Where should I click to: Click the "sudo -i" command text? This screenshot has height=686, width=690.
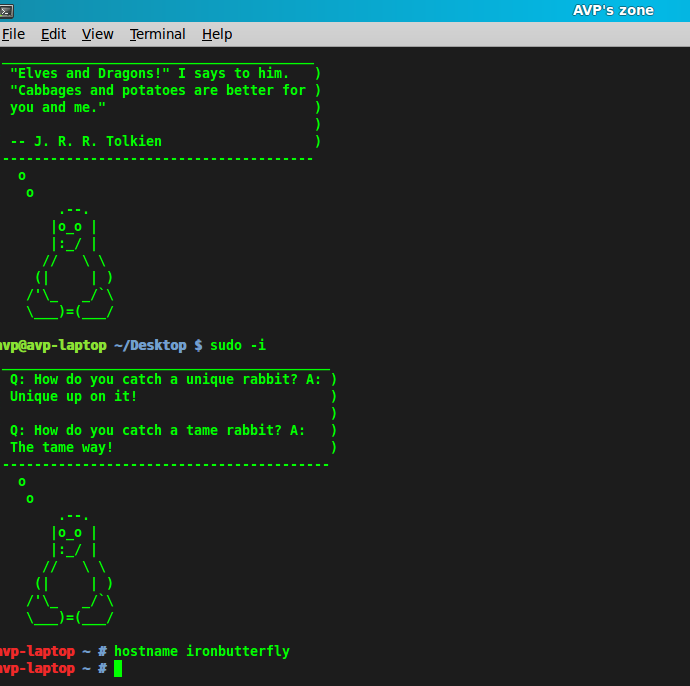238,345
